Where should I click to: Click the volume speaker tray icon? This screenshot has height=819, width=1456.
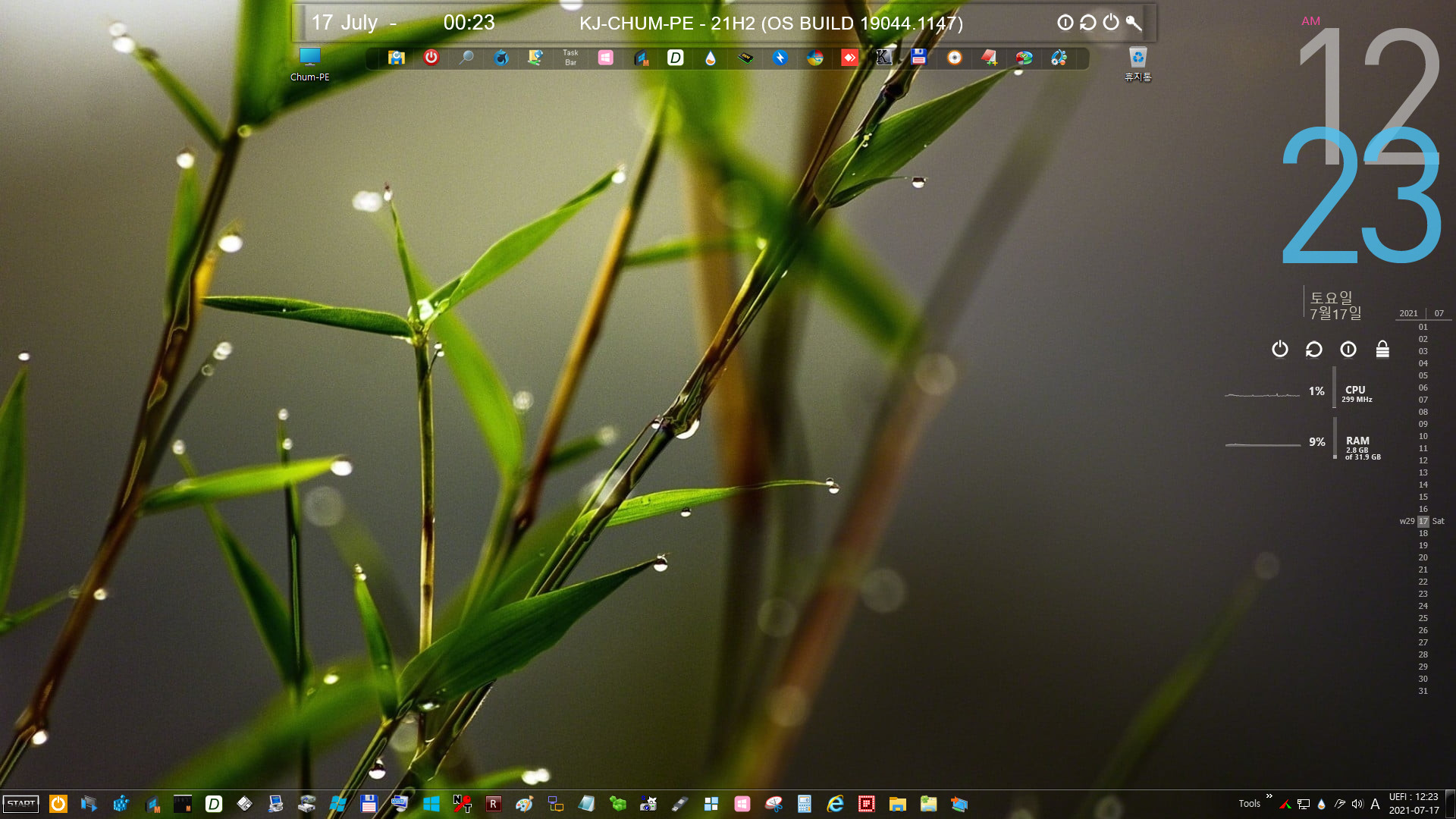pos(1357,804)
